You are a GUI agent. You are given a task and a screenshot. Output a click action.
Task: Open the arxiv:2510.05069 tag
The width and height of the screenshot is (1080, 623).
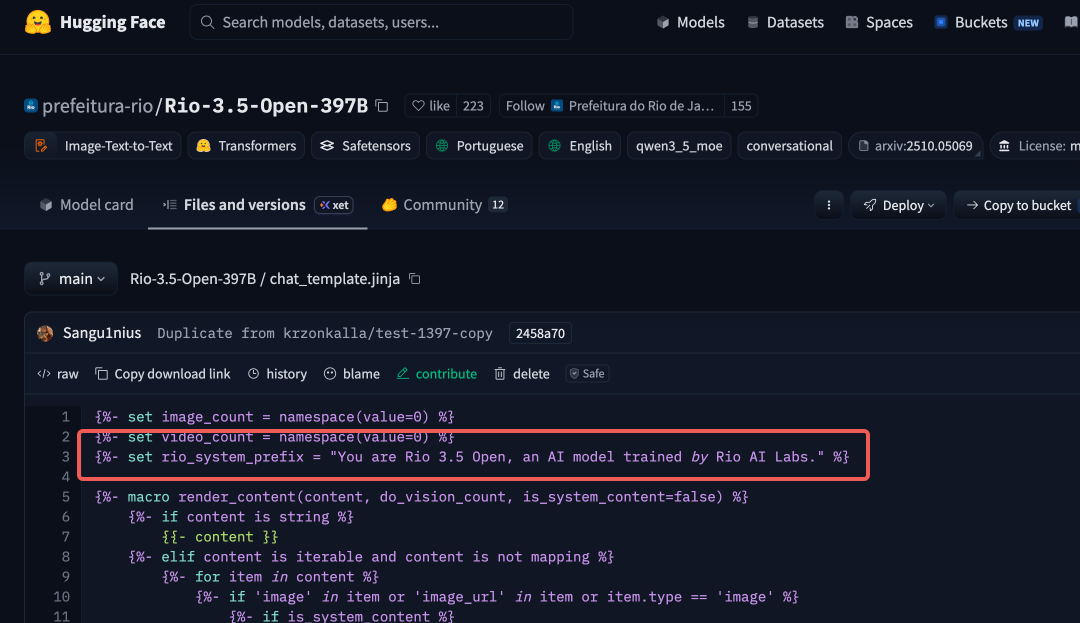915,146
